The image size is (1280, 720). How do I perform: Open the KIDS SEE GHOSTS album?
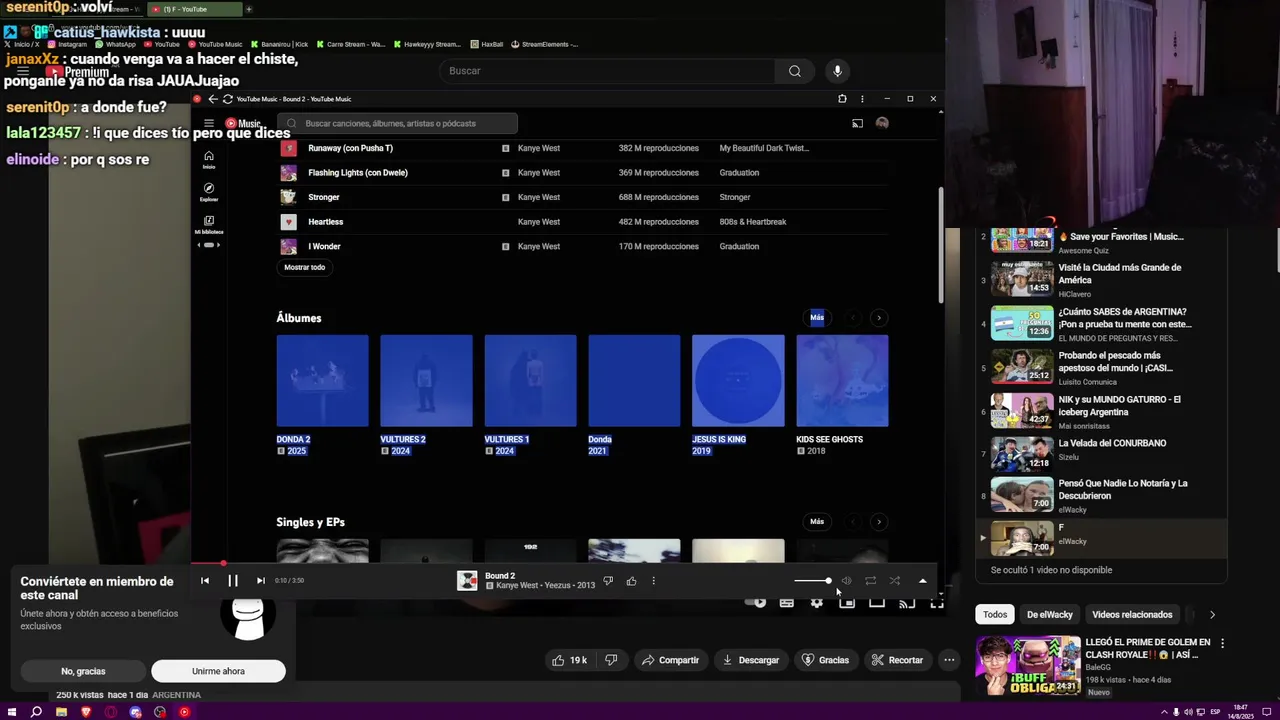(842, 381)
